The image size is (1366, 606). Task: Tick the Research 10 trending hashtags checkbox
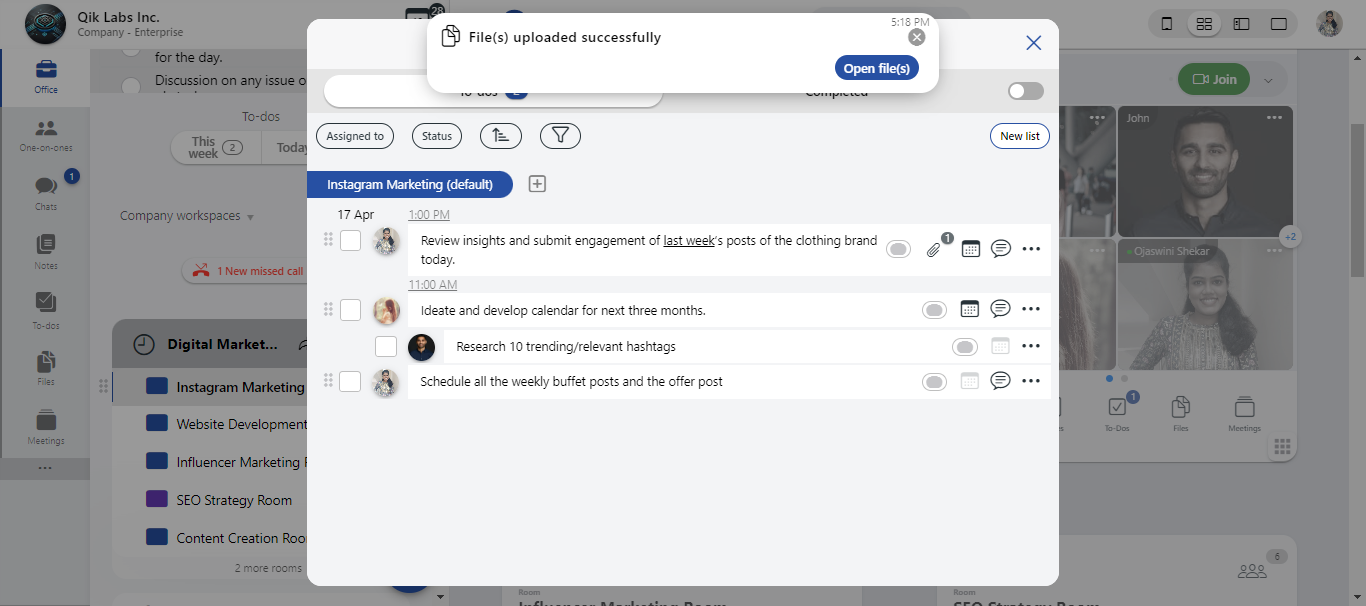pyautogui.click(x=386, y=347)
